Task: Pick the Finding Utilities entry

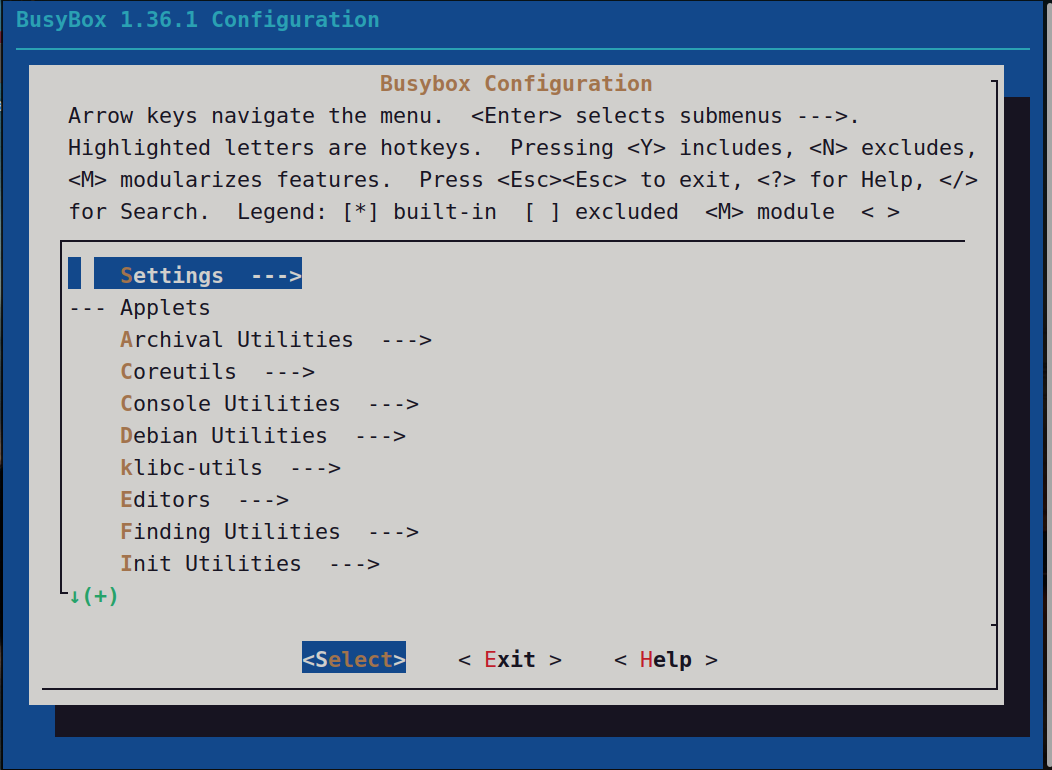Action: click(x=230, y=532)
